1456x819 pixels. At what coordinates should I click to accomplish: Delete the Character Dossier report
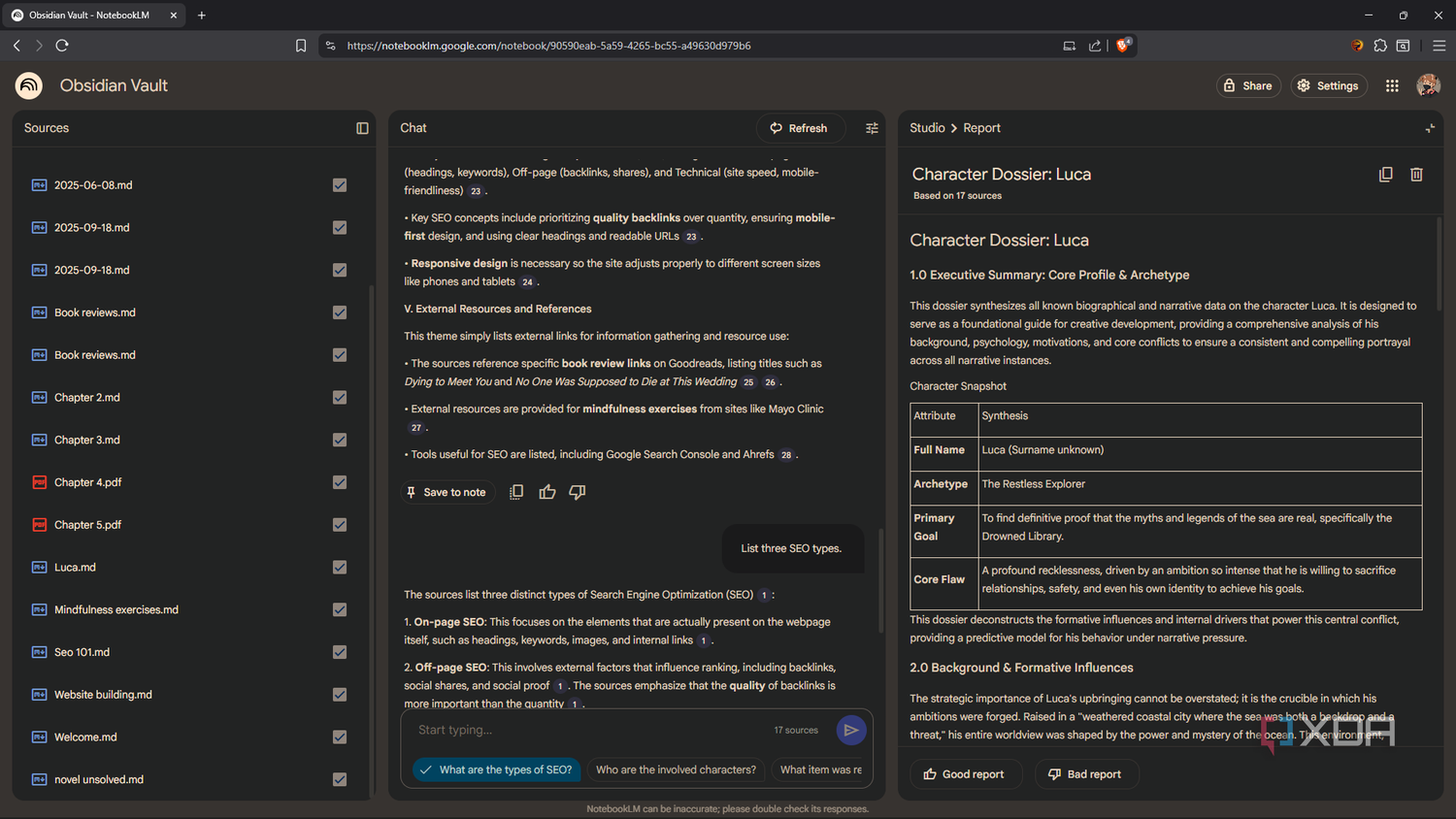(x=1416, y=175)
